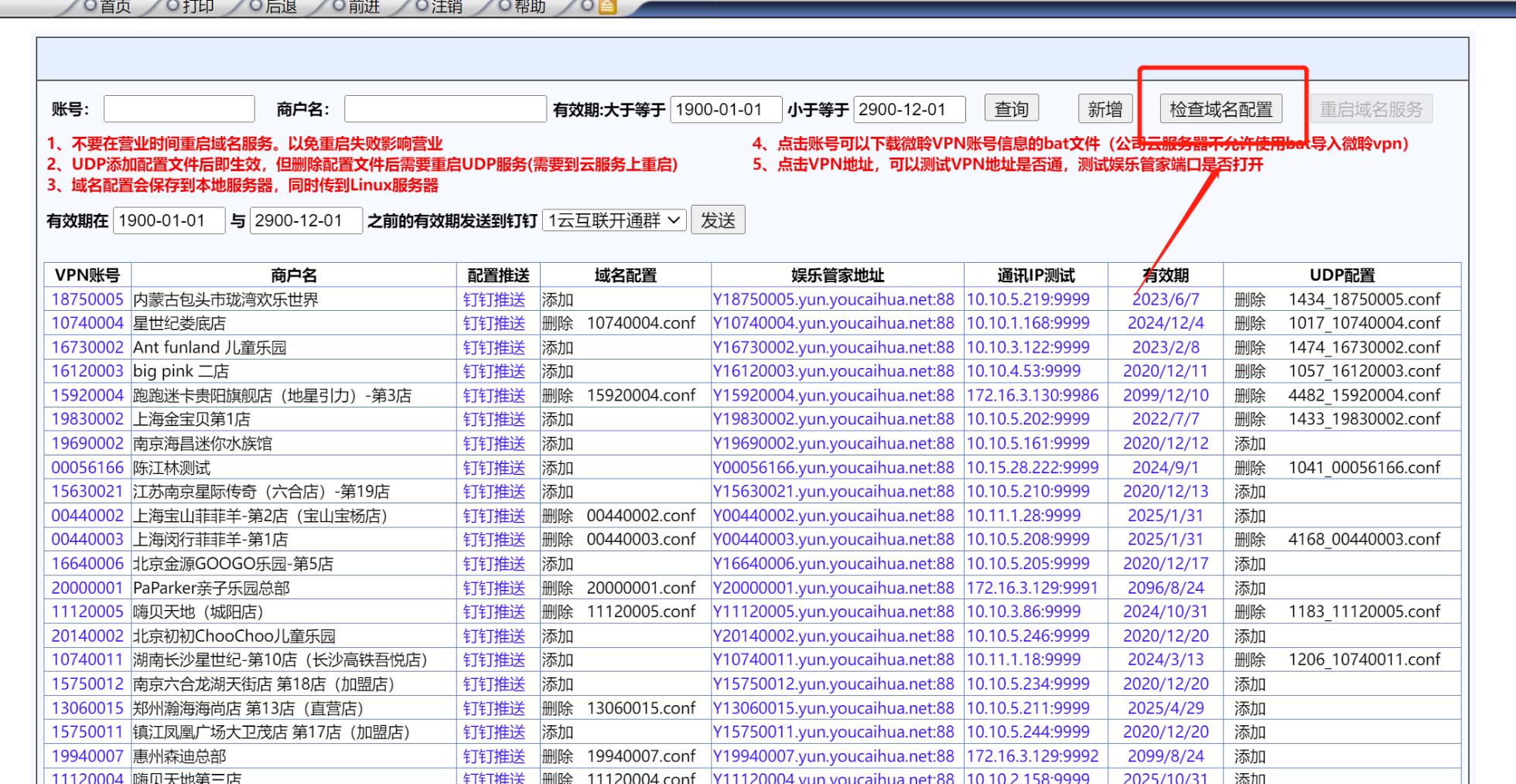Open Y16120003.yun.youcaihua.net:88 address link
This screenshot has height=784, width=1516.
834,371
